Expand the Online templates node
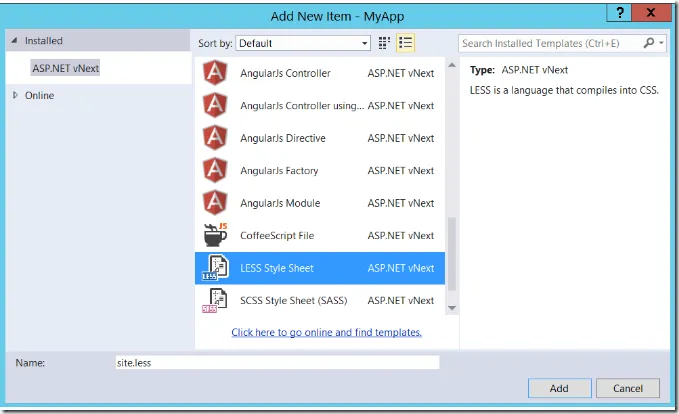679x414 pixels. tap(15, 96)
